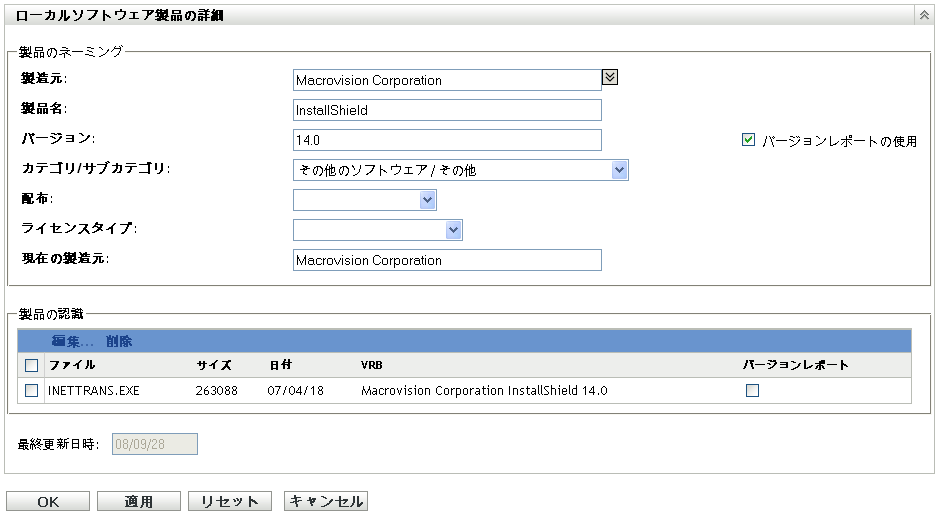The width and height of the screenshot is (943, 518).
Task: Collapse the ローカルソフトウェア製品の詳細 panel
Action: (923, 15)
